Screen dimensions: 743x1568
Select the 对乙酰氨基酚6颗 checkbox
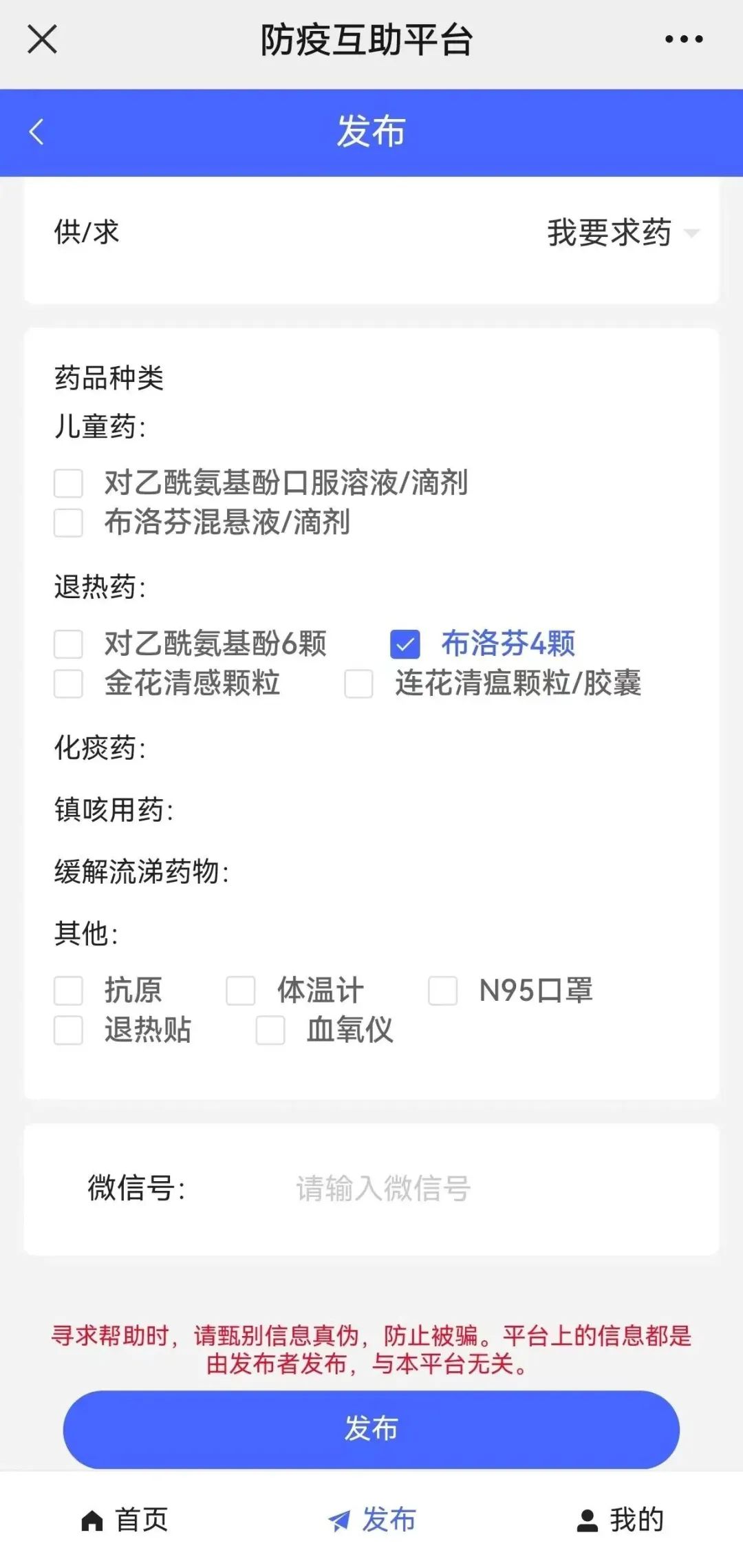(x=69, y=644)
